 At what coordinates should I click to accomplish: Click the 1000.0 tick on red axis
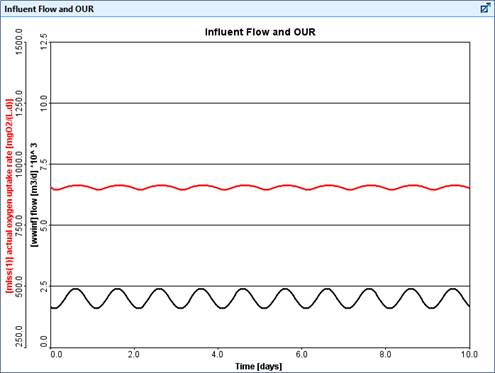click(x=19, y=164)
